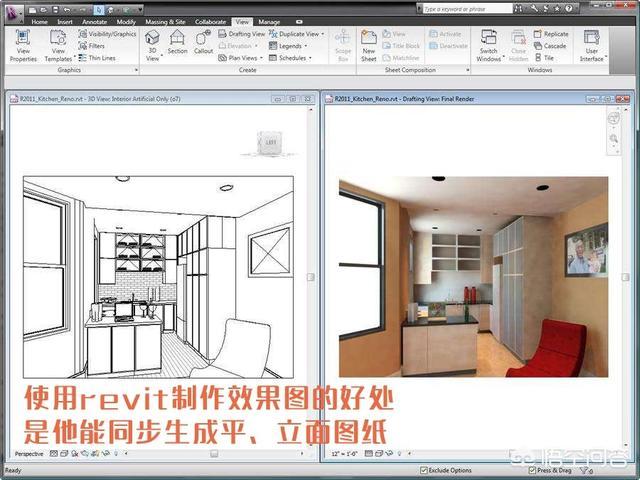Switch to the Modify ribbon tab
The image size is (640, 480).
[126, 22]
